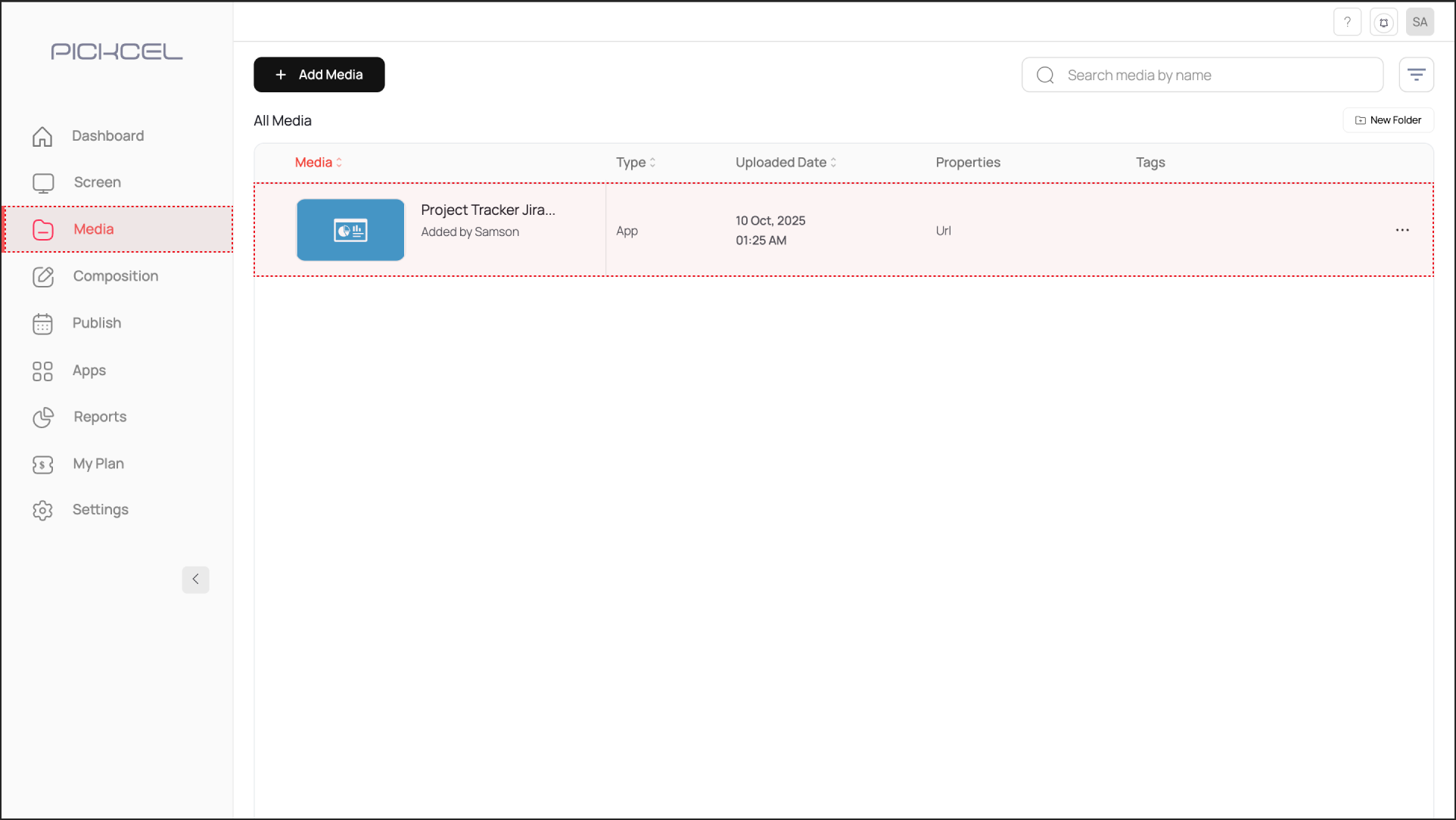The height and width of the screenshot is (820, 1456).
Task: Click the help question mark icon
Action: 1347,22
